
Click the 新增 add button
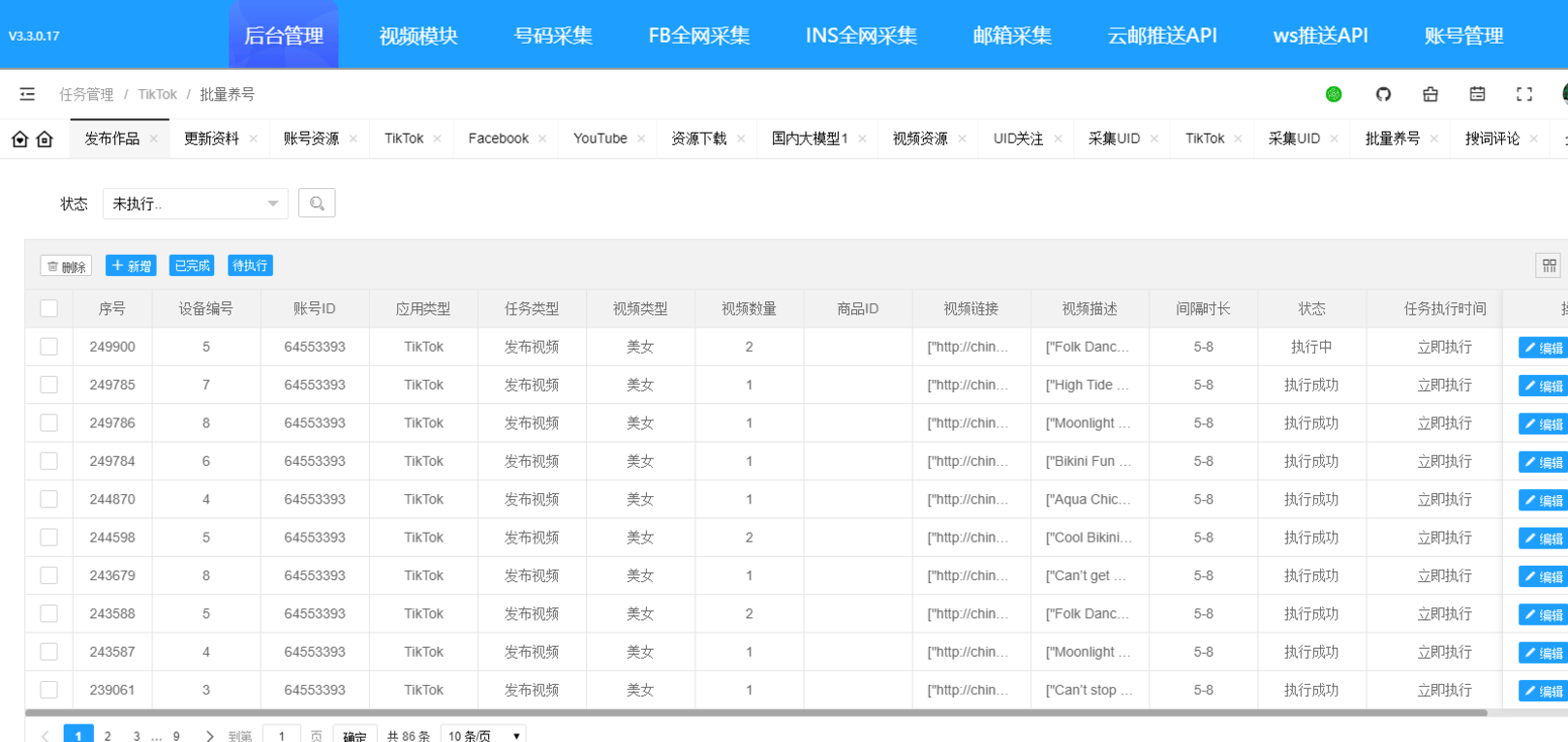(131, 265)
